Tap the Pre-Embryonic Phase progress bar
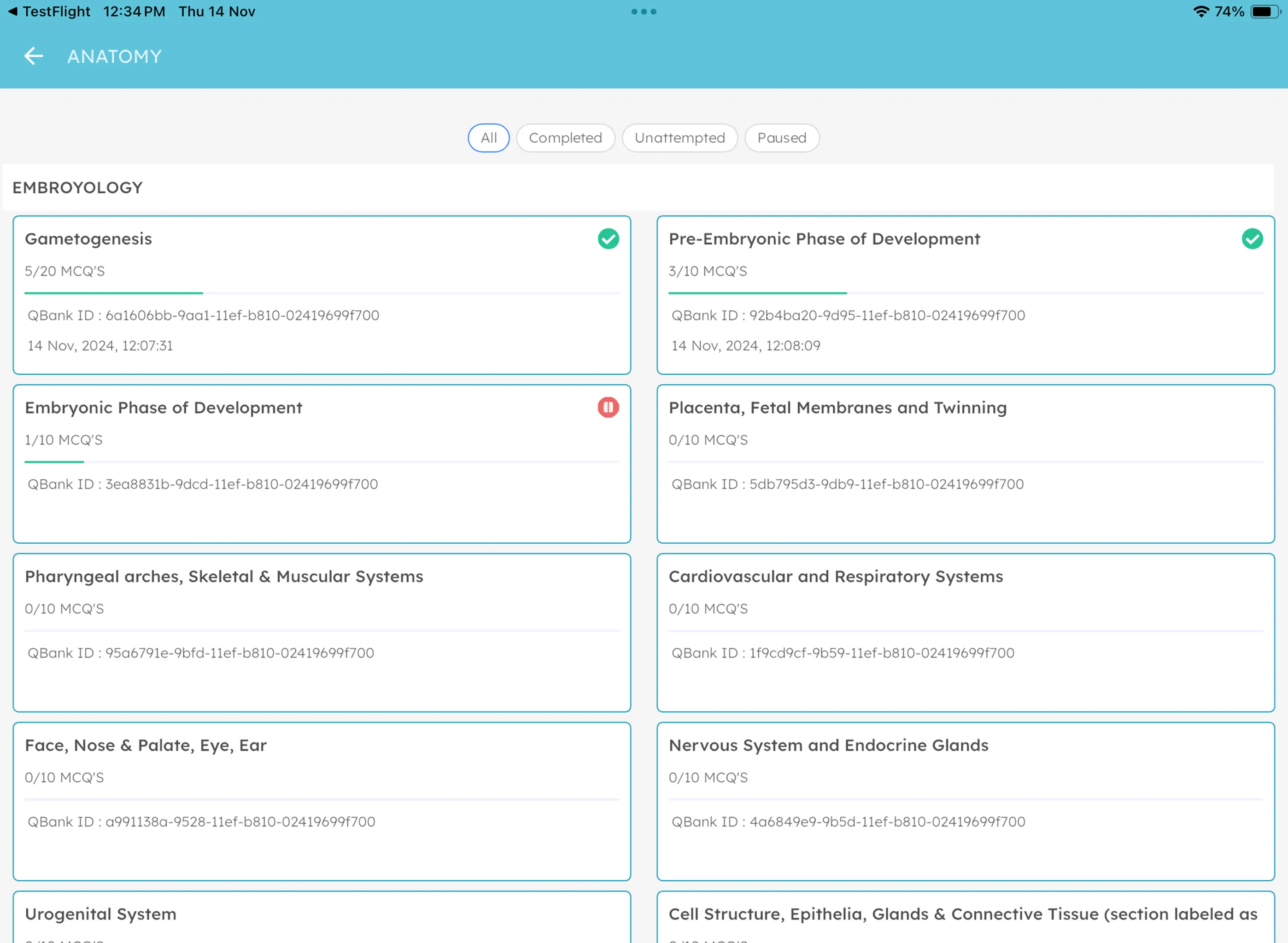This screenshot has width=1288, height=943. pyautogui.click(x=966, y=293)
